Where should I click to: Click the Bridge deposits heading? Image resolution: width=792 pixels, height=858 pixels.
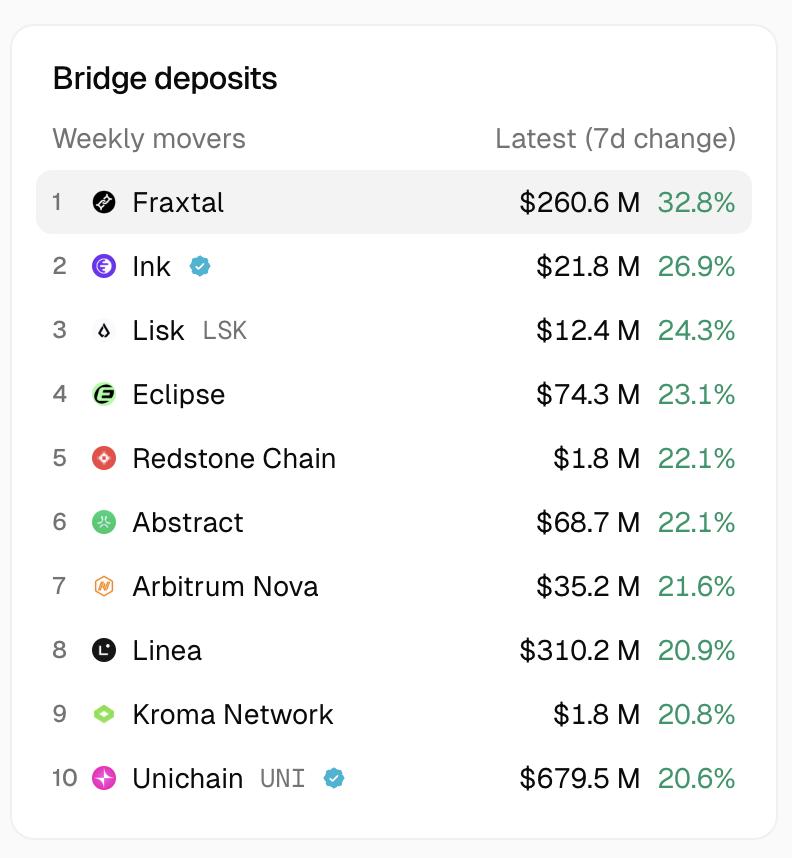point(165,78)
